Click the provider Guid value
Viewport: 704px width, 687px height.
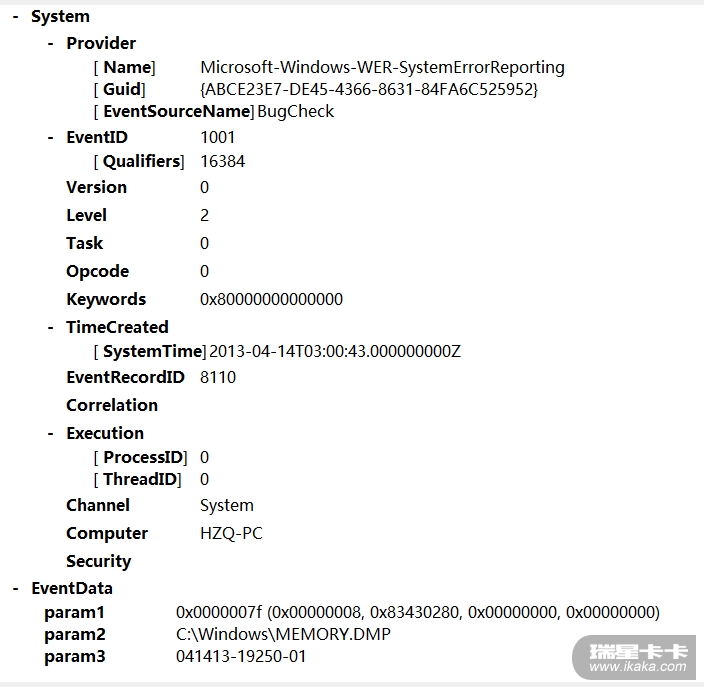coord(369,89)
